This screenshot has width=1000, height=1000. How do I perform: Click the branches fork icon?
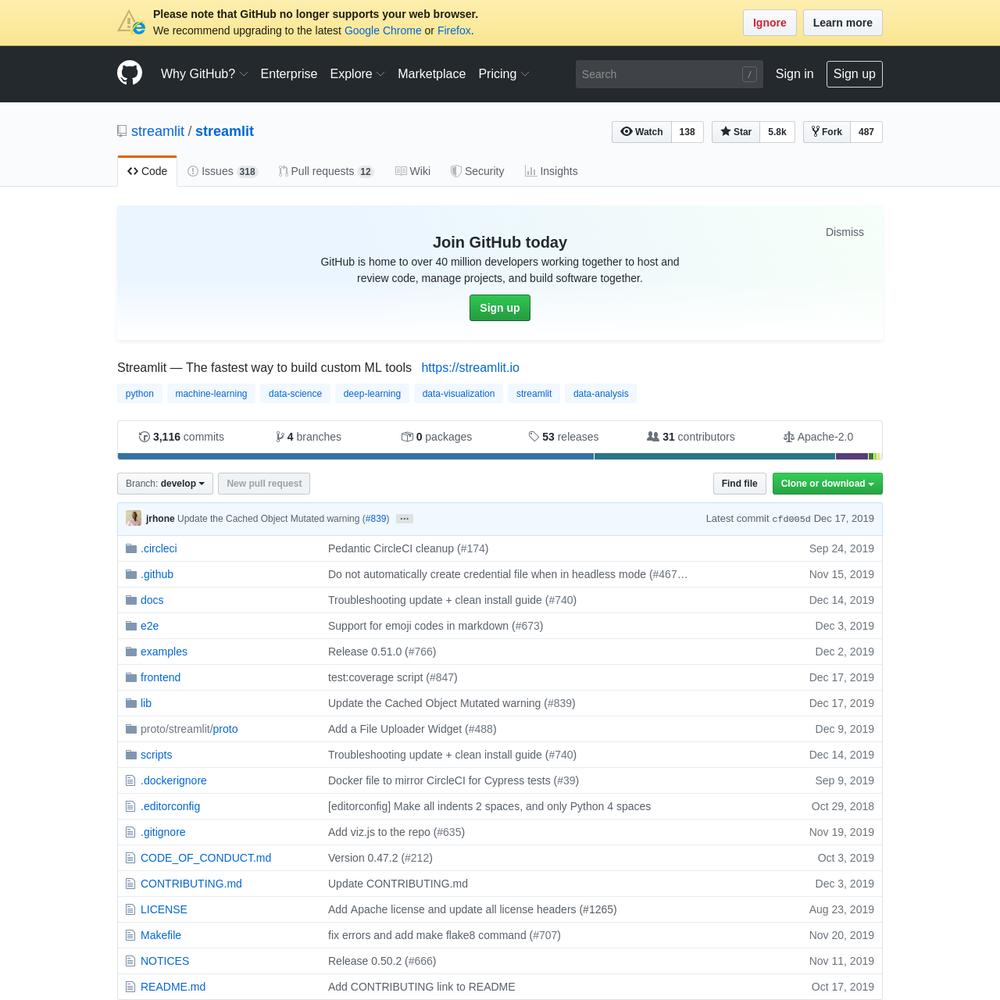point(280,437)
